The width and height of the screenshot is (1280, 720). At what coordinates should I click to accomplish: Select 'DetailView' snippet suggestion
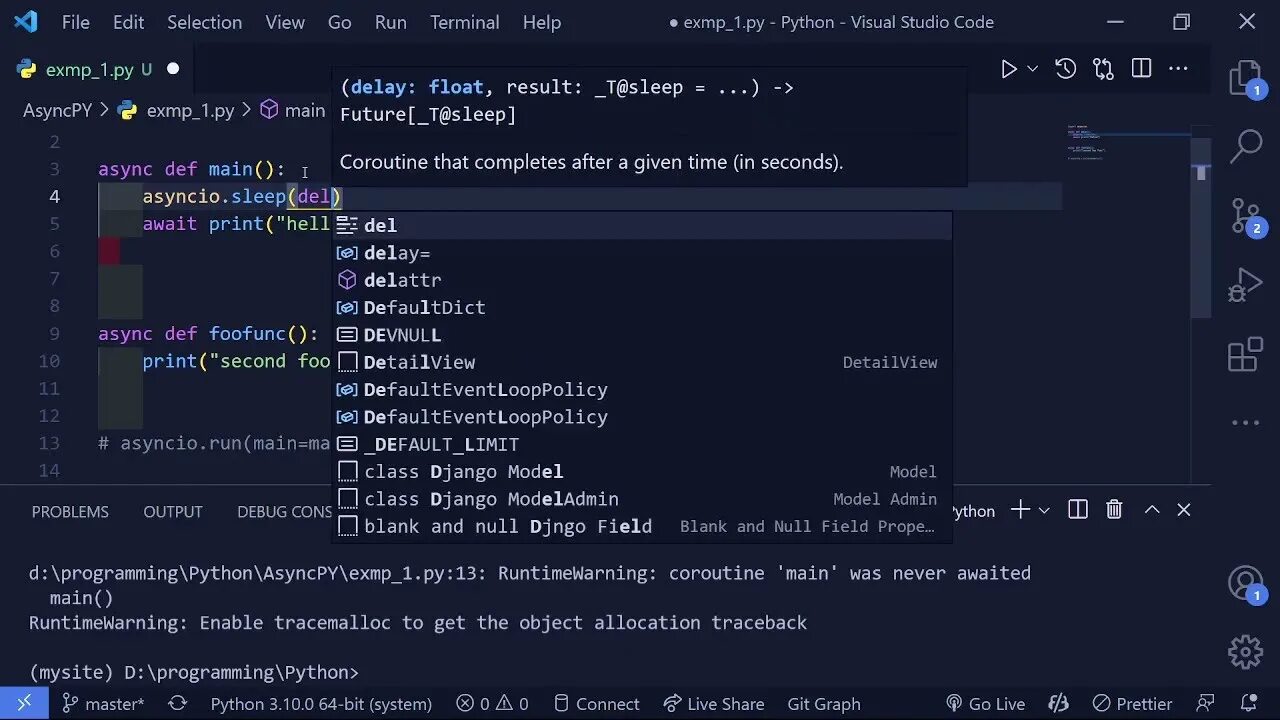pos(642,362)
